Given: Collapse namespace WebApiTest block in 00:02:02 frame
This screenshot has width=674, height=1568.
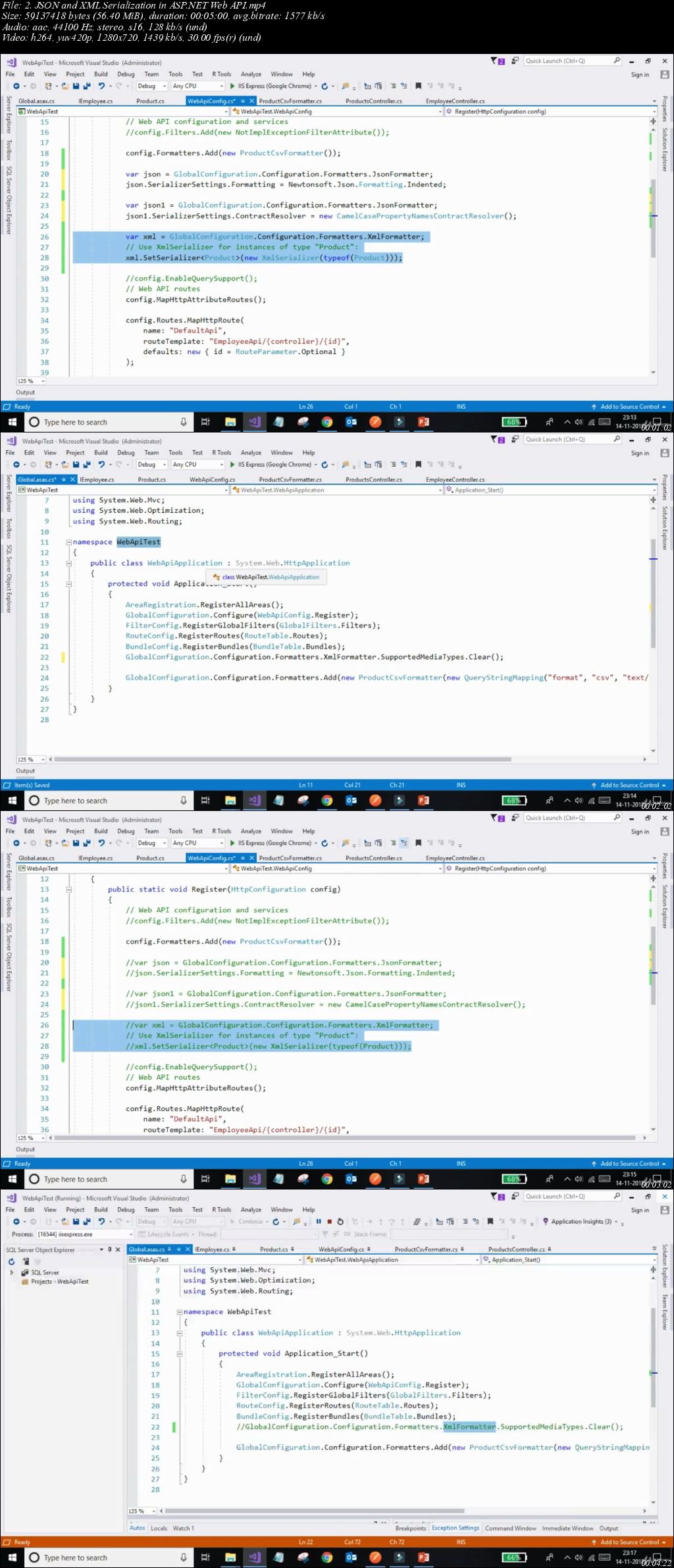Looking at the screenshot, I should [68, 542].
